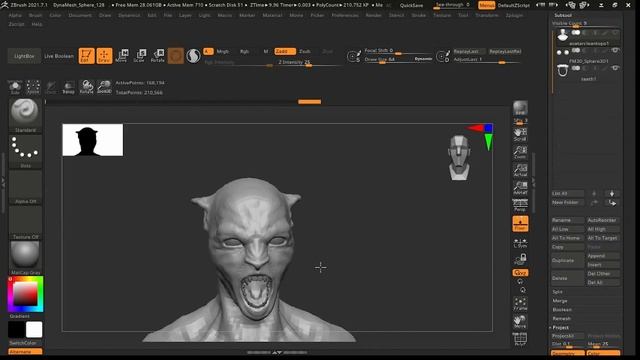The width and height of the screenshot is (640, 360).
Task: Click the Duplicate subtool button
Action: click(x=568, y=260)
